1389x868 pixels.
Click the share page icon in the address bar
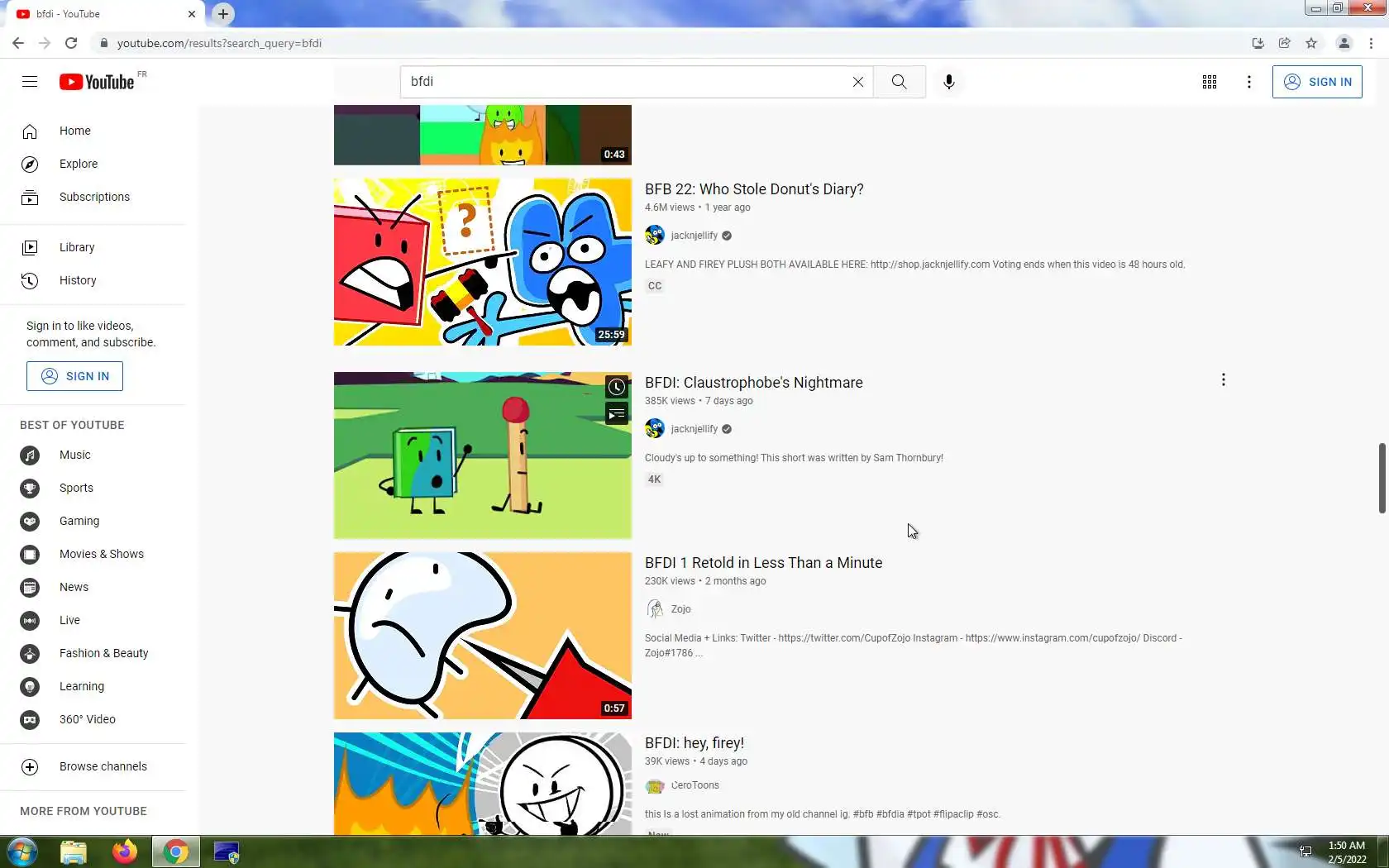(1285, 43)
